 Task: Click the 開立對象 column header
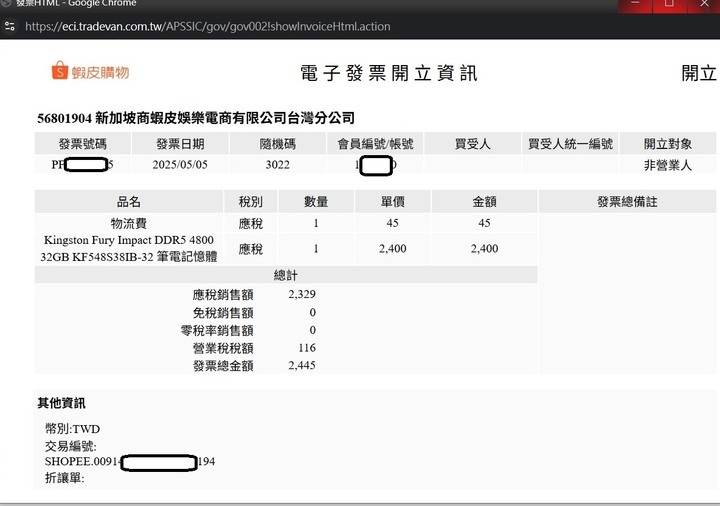coord(668,144)
